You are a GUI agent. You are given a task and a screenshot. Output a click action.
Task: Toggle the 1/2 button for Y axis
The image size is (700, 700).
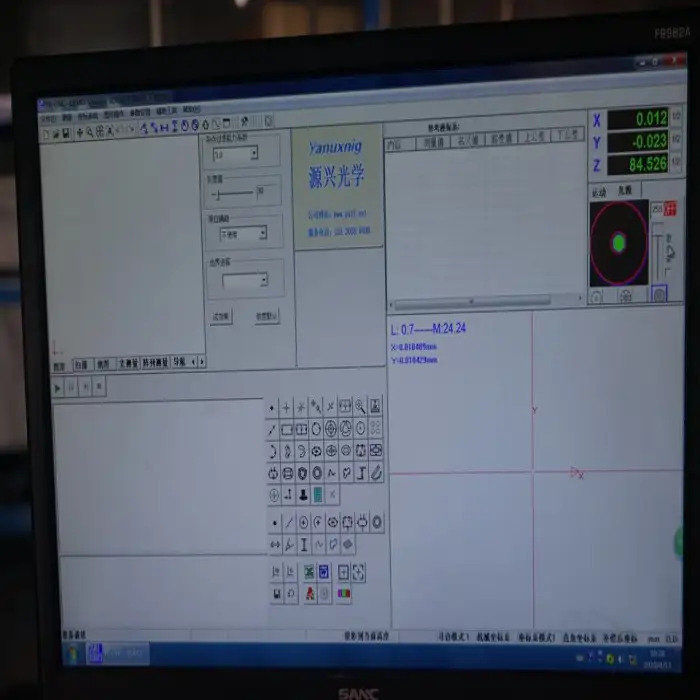coord(676,141)
